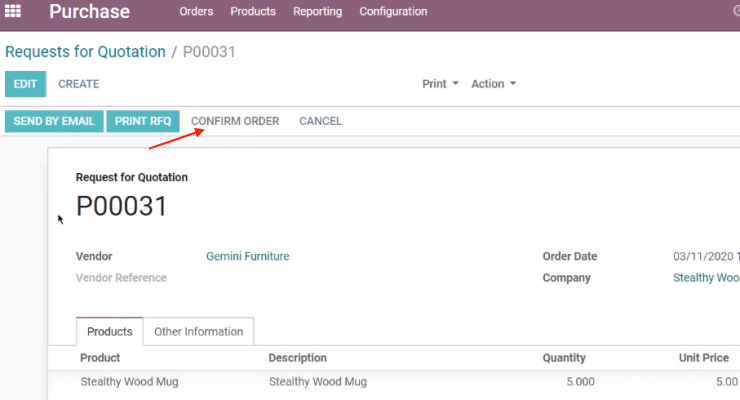Click CONFIRM ORDER button
This screenshot has width=740, height=400.
[x=235, y=121]
